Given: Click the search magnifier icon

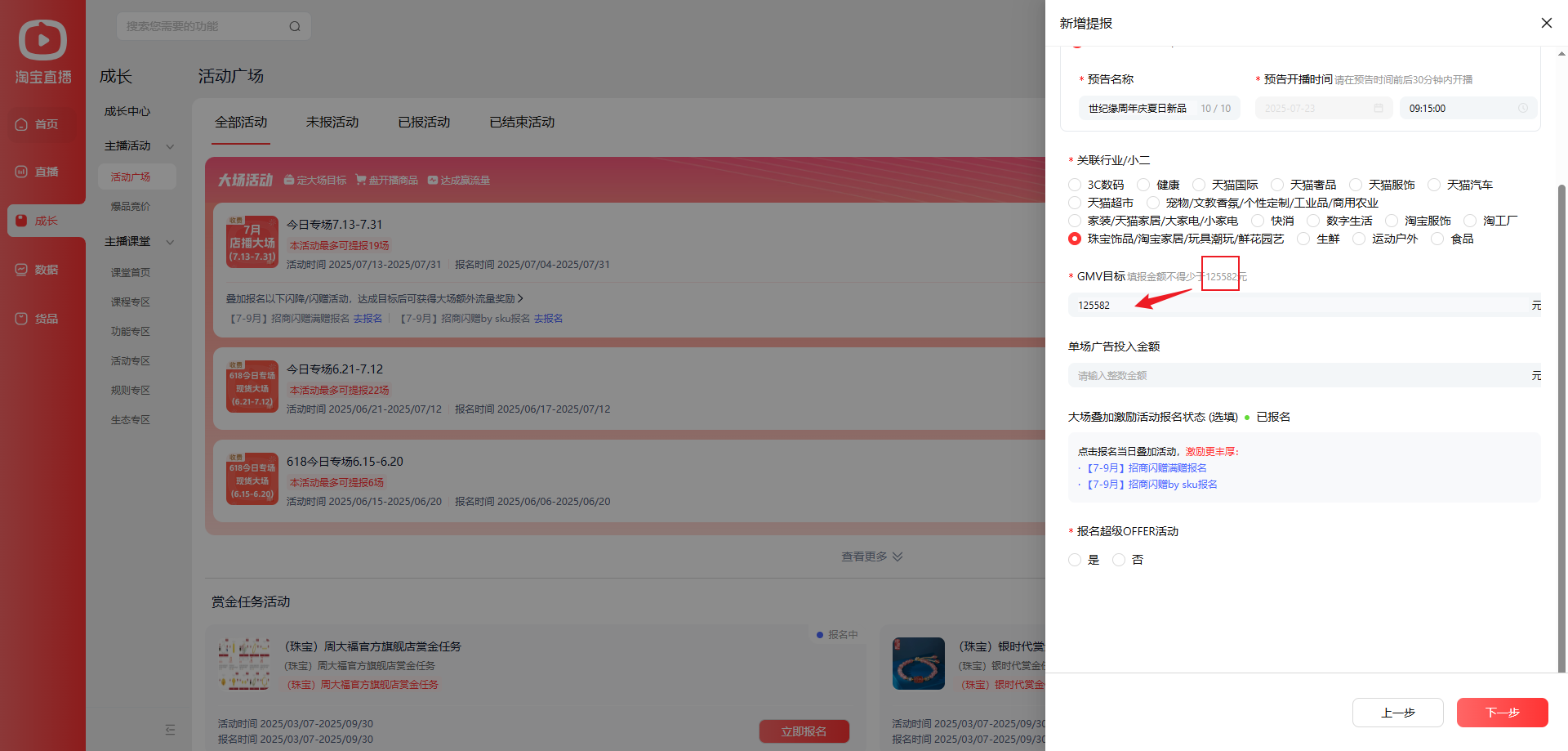Looking at the screenshot, I should [295, 26].
